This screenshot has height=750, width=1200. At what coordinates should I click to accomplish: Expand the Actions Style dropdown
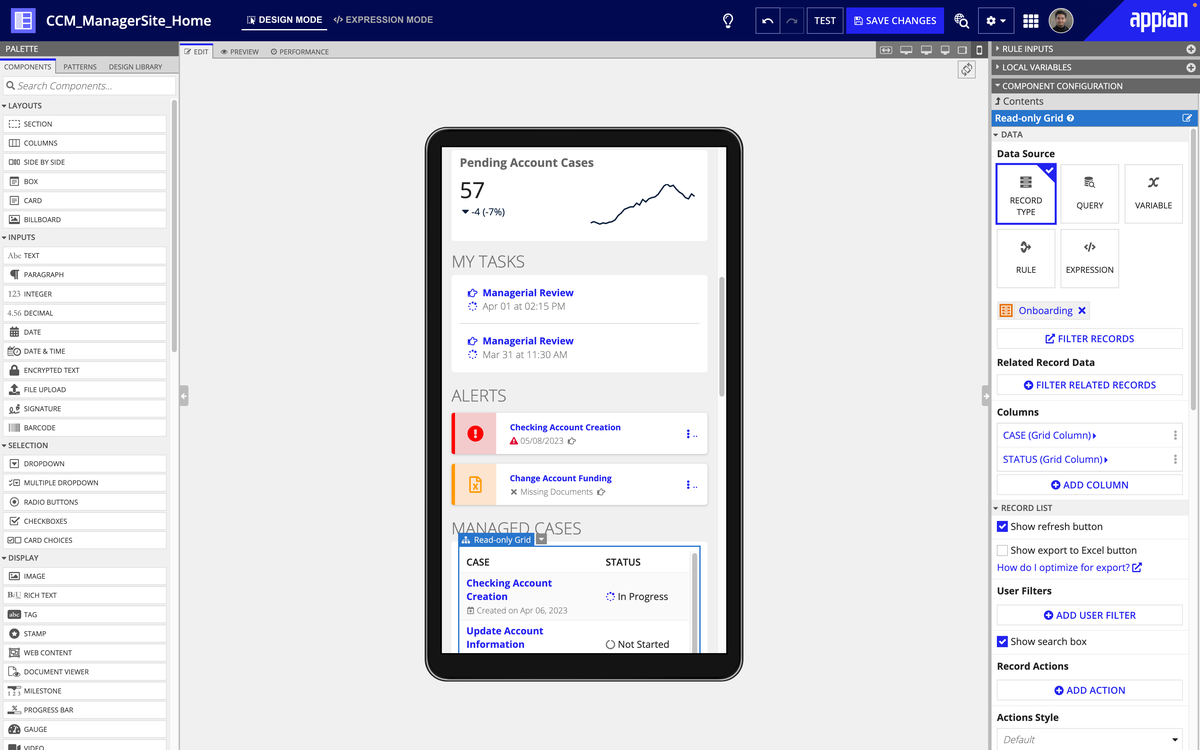coord(1089,739)
